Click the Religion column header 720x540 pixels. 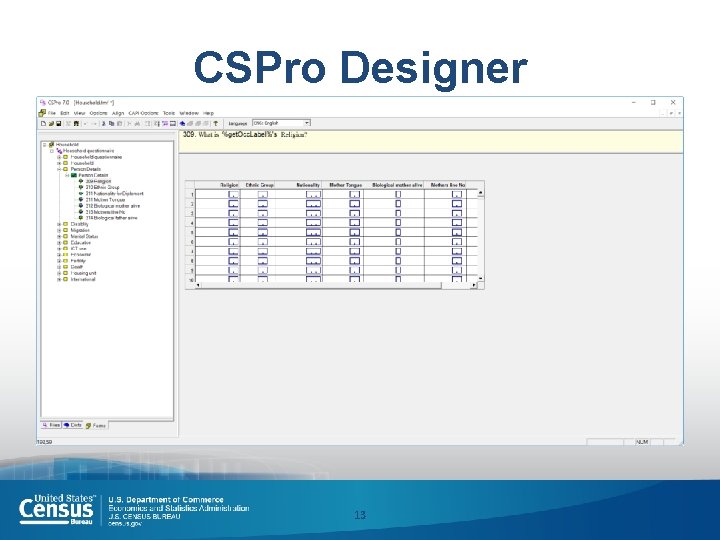click(218, 185)
